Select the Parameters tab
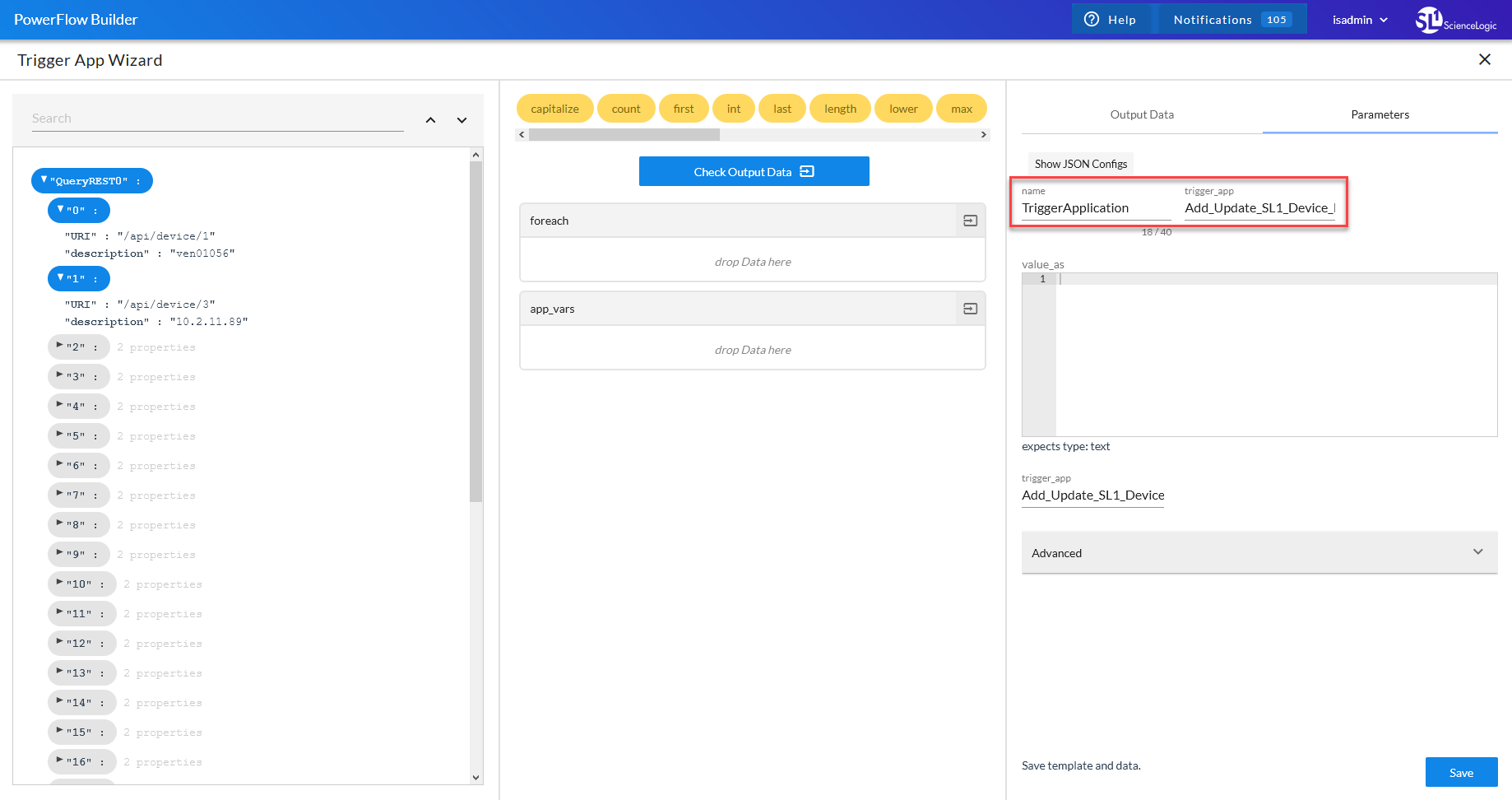 tap(1380, 114)
